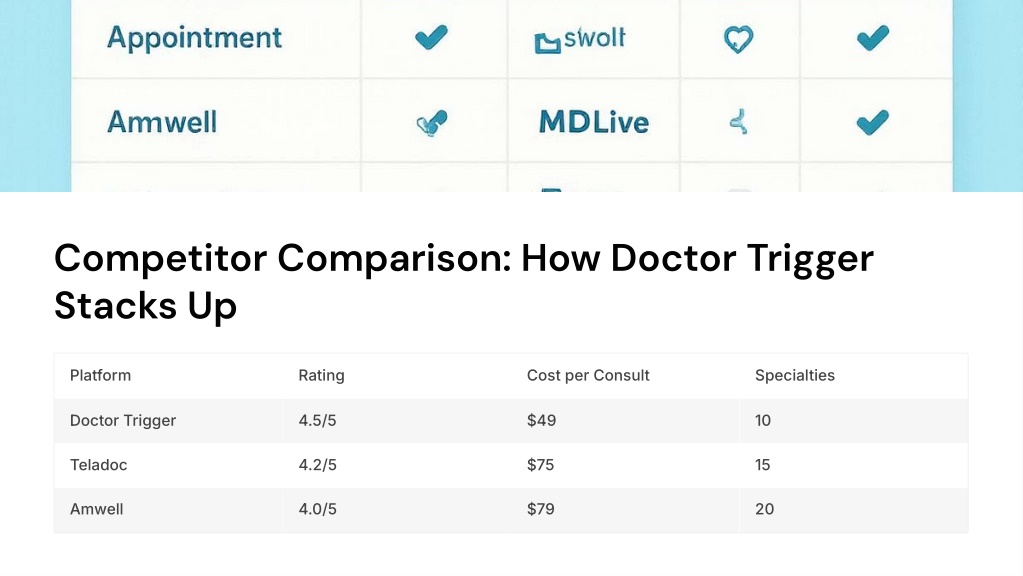Image resolution: width=1023 pixels, height=576 pixels.
Task: Click the checkmark next to Appointment
Action: (x=431, y=37)
